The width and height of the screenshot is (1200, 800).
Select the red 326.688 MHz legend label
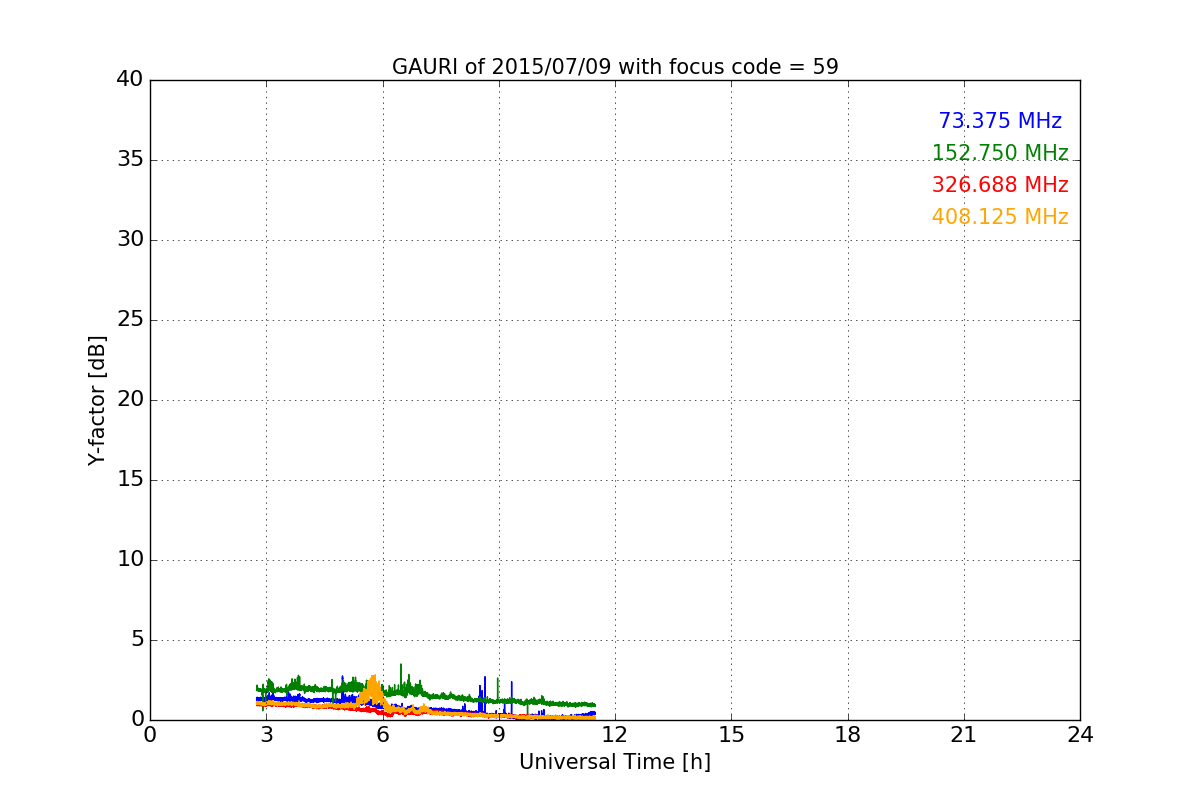click(x=1000, y=185)
